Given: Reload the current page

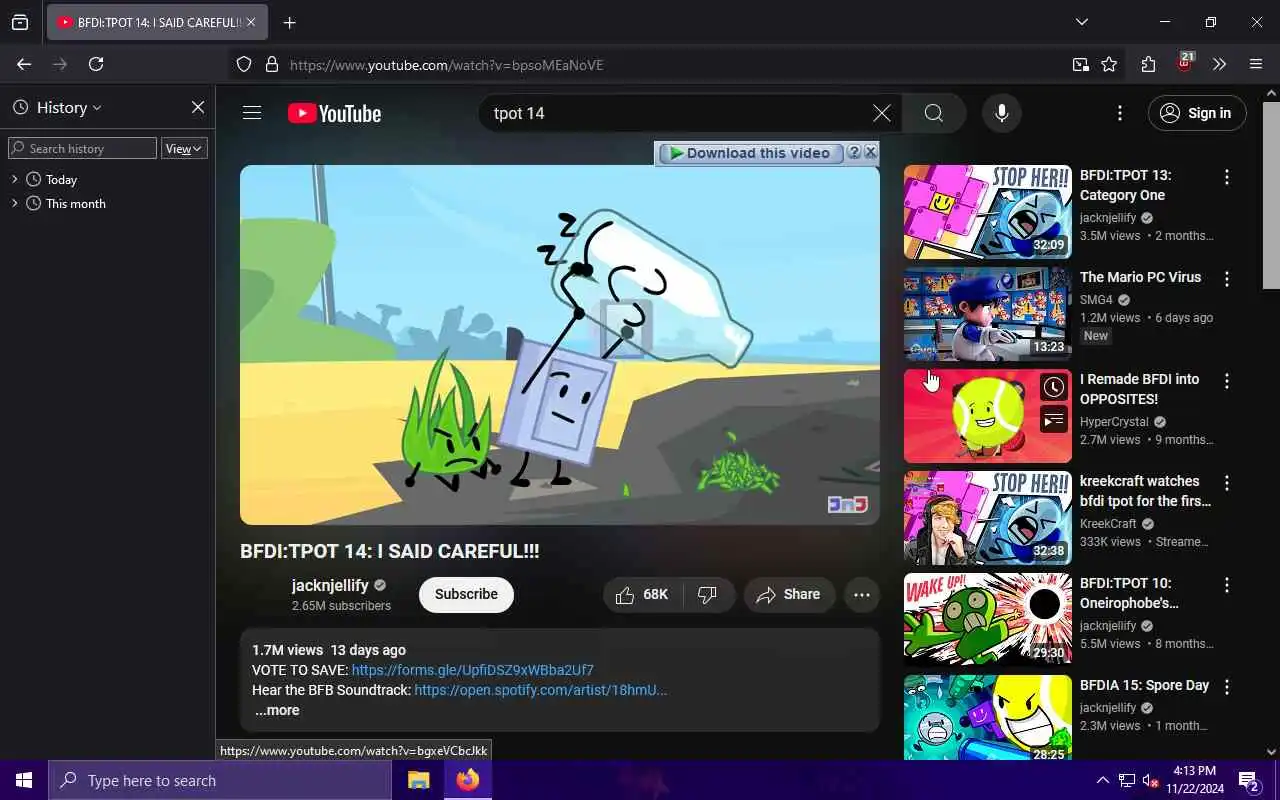Looking at the screenshot, I should [x=96, y=64].
